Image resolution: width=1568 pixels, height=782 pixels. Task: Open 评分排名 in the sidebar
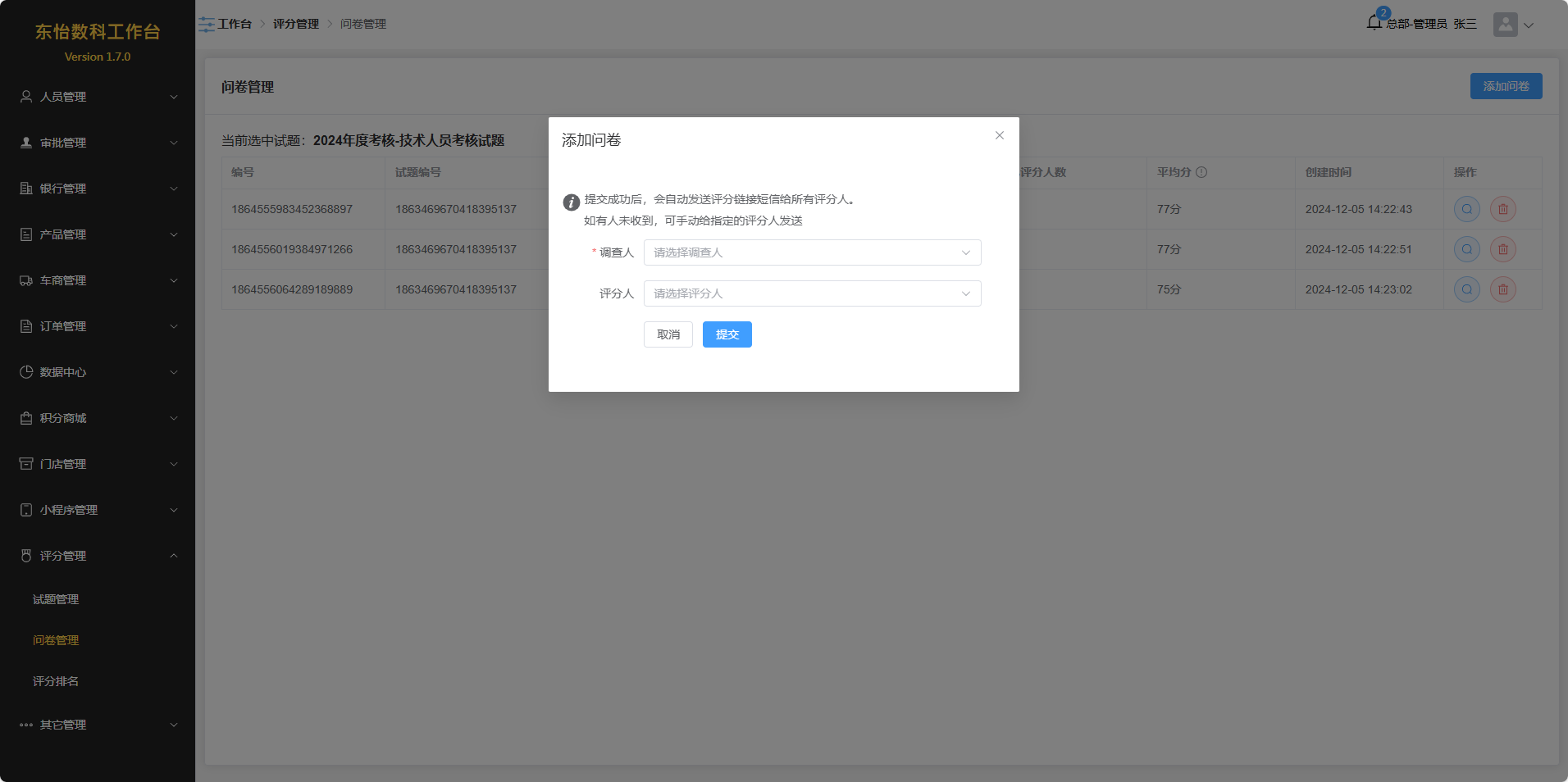point(56,681)
